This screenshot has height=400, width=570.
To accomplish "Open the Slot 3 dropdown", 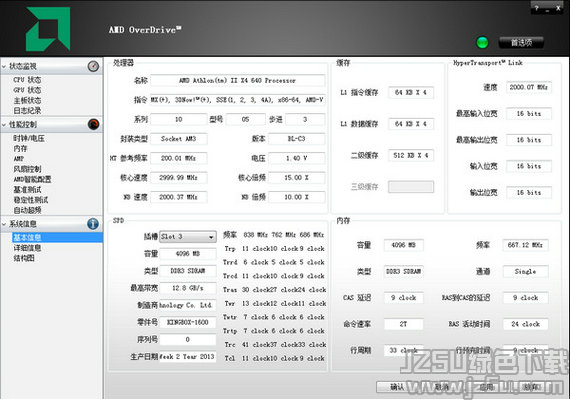I will (x=188, y=237).
